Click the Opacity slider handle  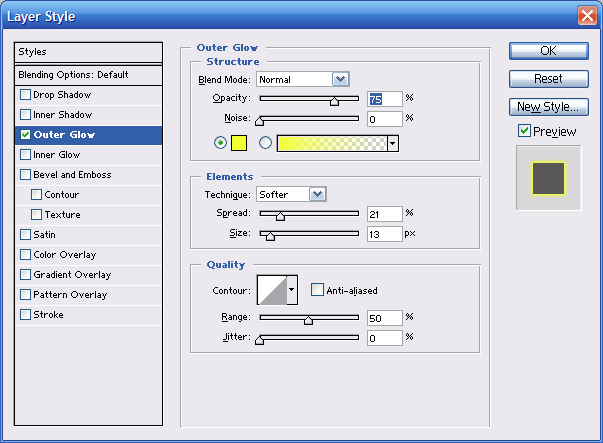pyautogui.click(x=335, y=101)
